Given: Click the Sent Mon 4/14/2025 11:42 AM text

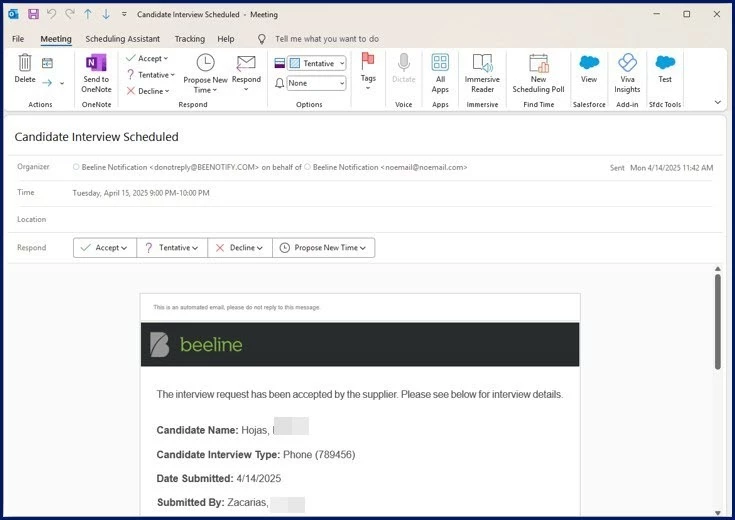Looking at the screenshot, I should [661, 167].
